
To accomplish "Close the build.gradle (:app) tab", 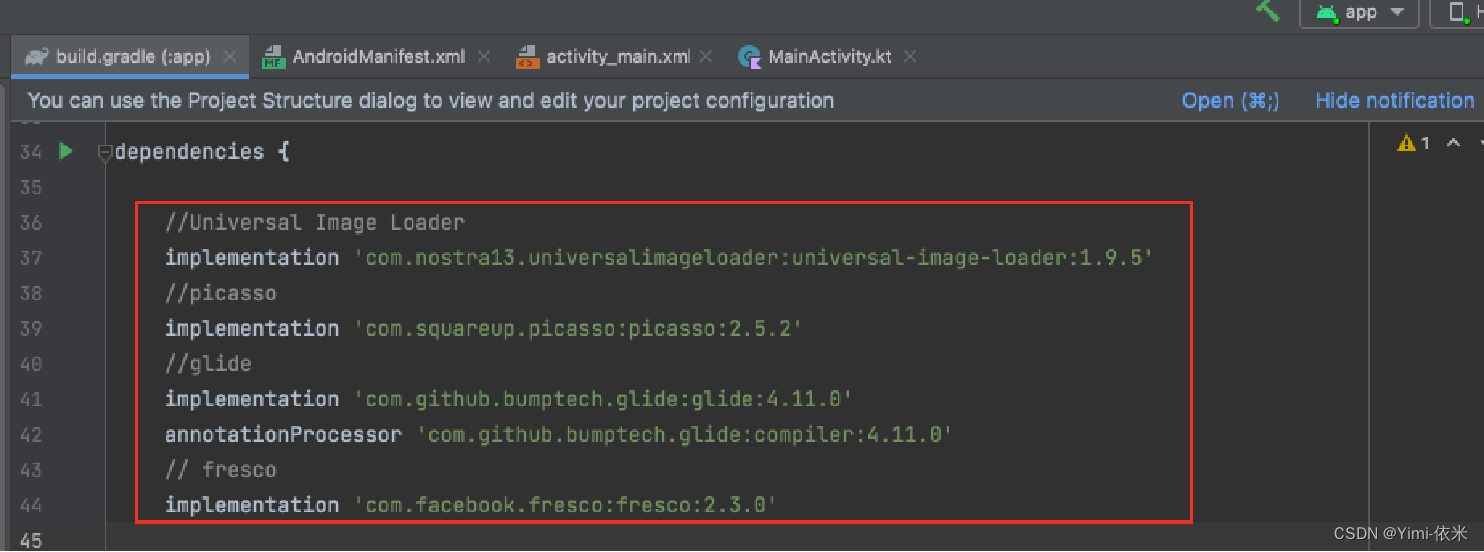I will pos(231,57).
